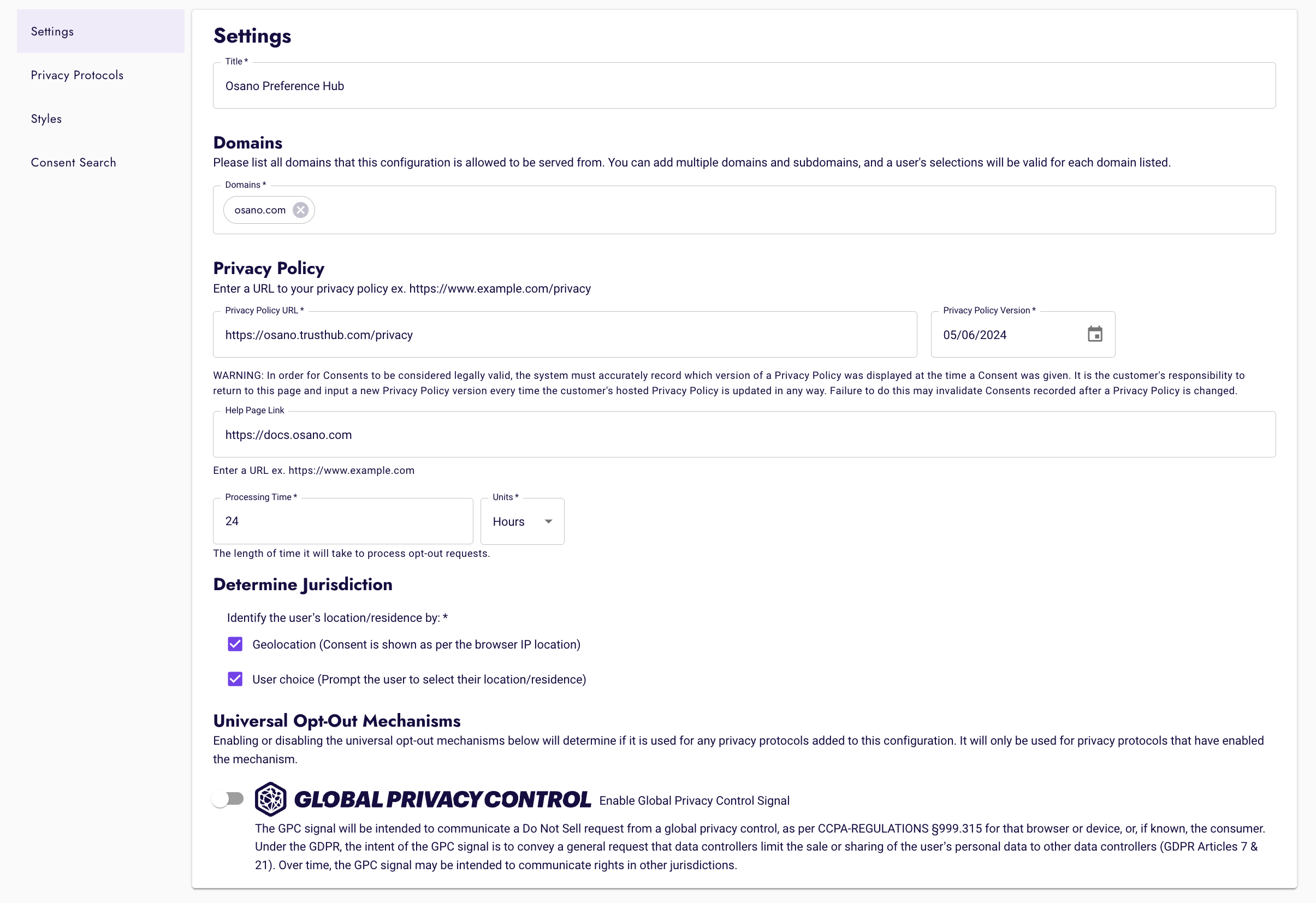Screen dimensions: 1316x903
Task: Click the Processing Time field
Action: [x=342, y=521]
